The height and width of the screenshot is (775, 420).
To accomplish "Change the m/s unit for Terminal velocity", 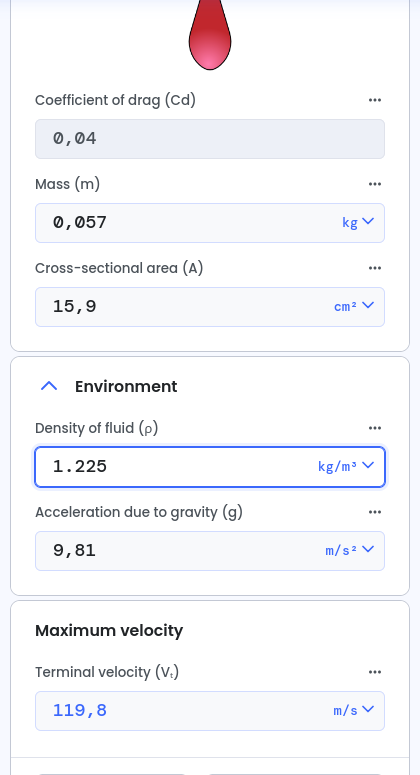I will point(353,711).
